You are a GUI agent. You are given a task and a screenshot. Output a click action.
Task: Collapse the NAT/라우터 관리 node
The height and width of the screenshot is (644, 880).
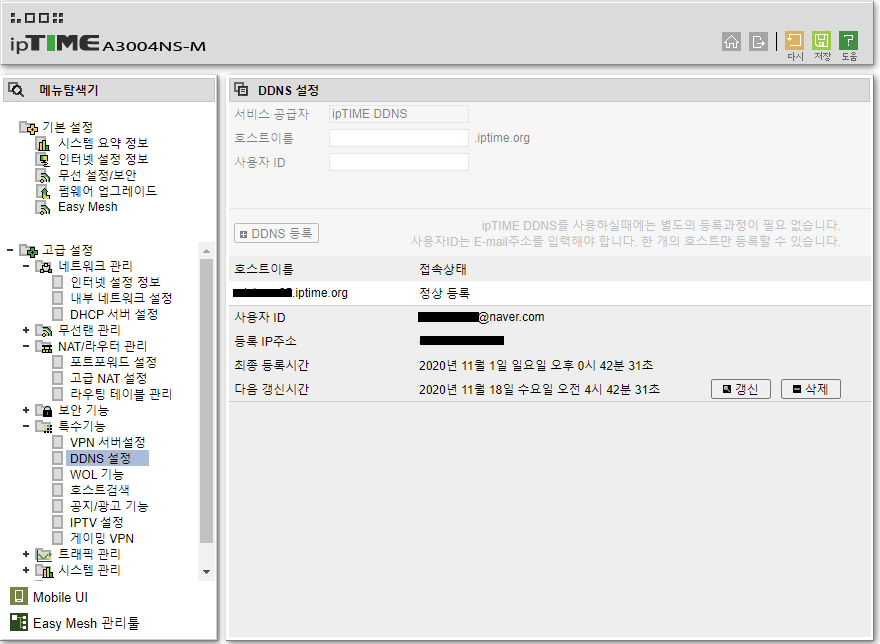click(26, 346)
